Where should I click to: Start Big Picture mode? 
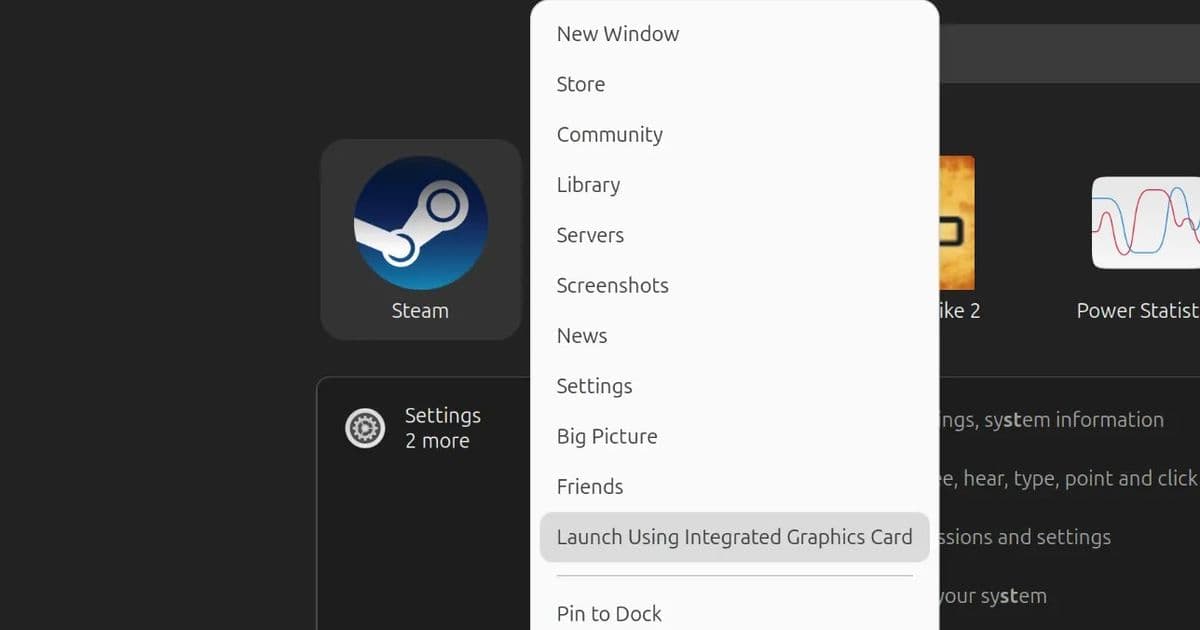[x=606, y=436]
